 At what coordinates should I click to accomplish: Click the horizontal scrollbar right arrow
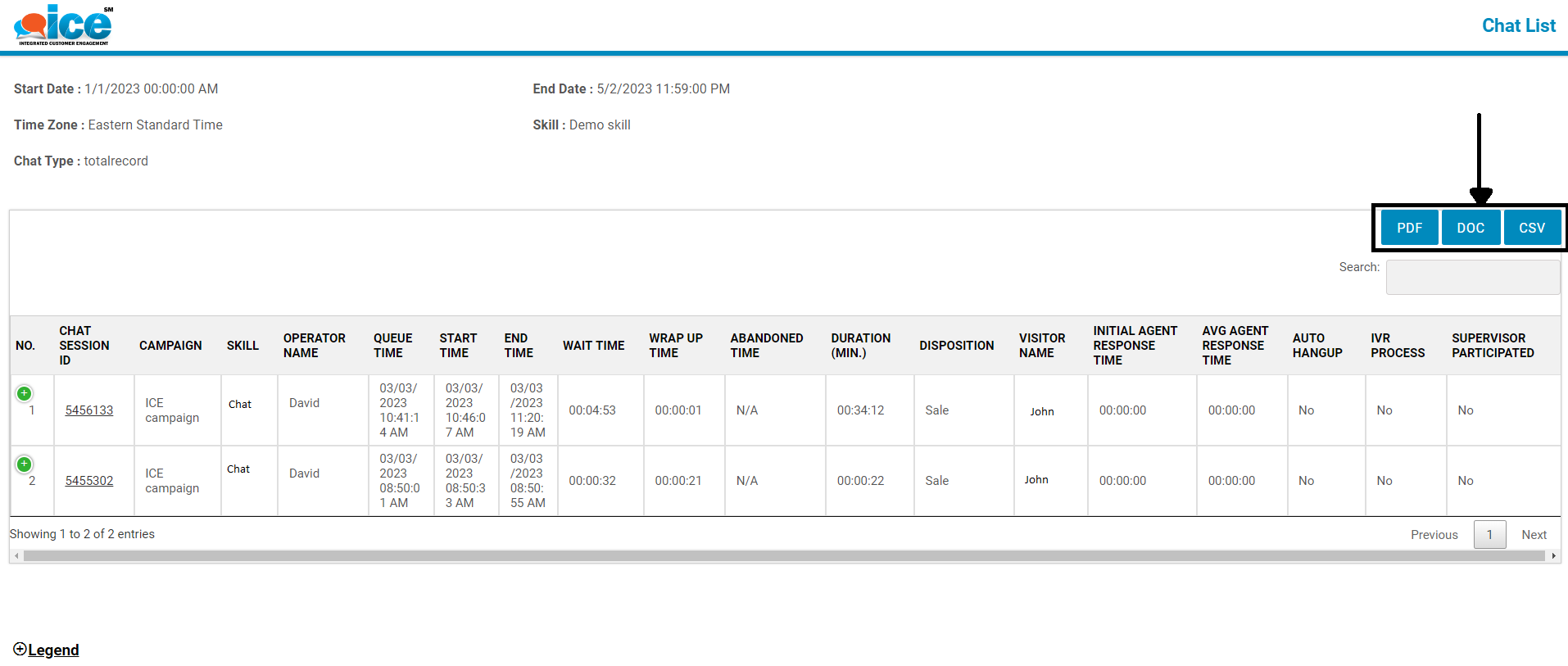coord(1553,556)
